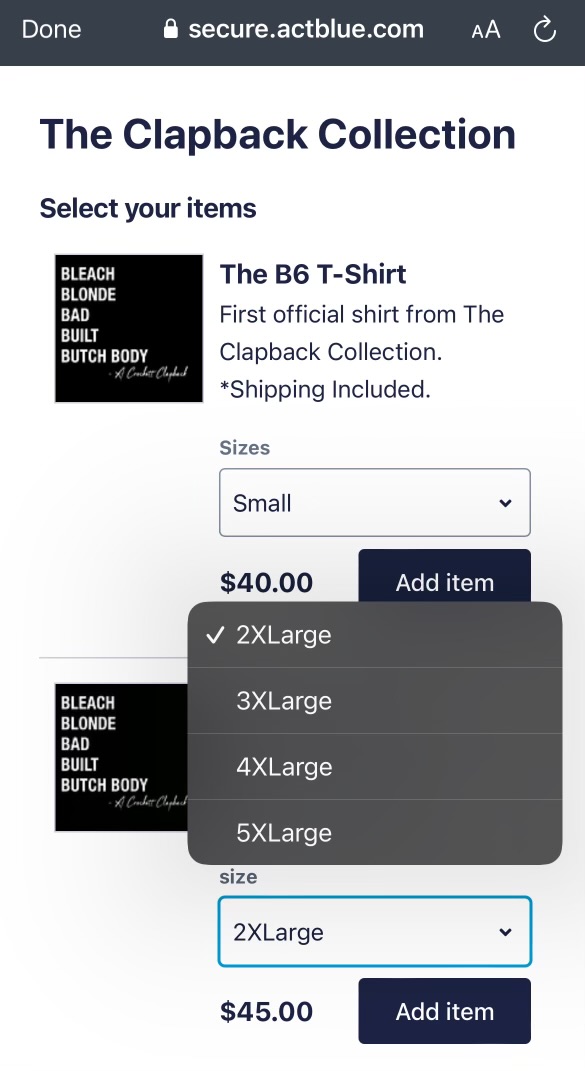Click the B6 T-Shirt product thumbnail

click(128, 328)
